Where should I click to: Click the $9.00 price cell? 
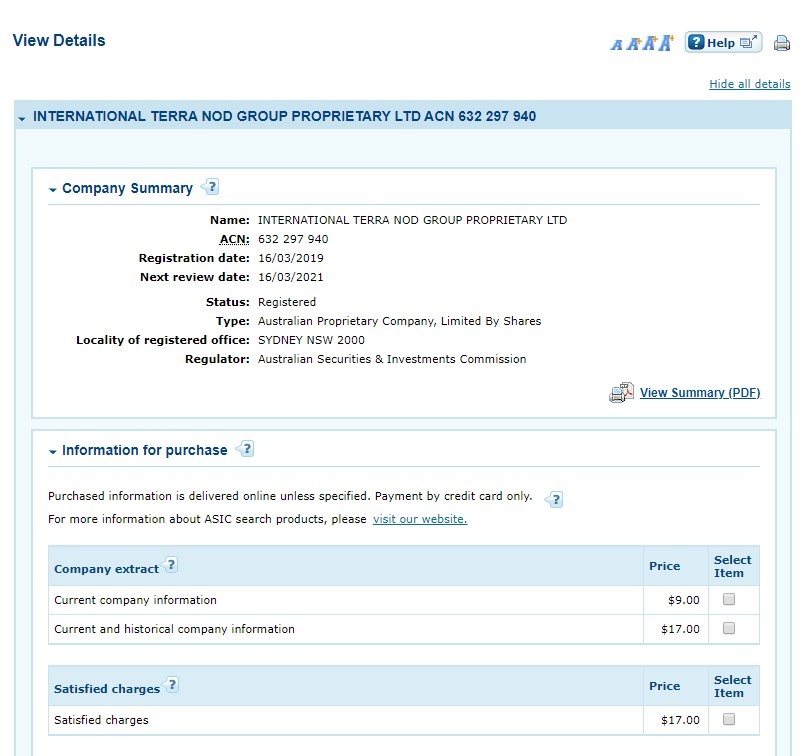[675, 600]
